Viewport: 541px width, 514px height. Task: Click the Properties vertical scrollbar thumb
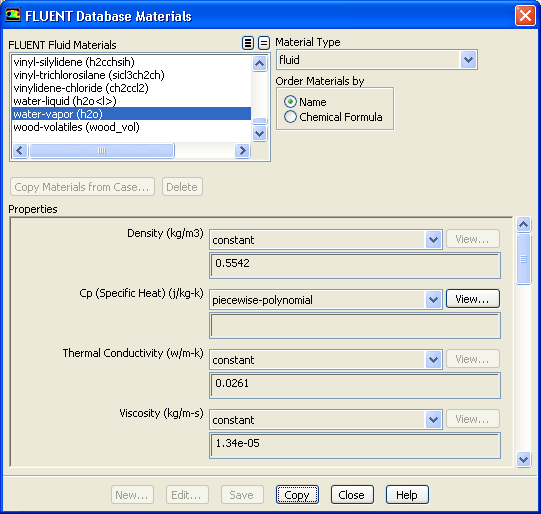tap(523, 259)
